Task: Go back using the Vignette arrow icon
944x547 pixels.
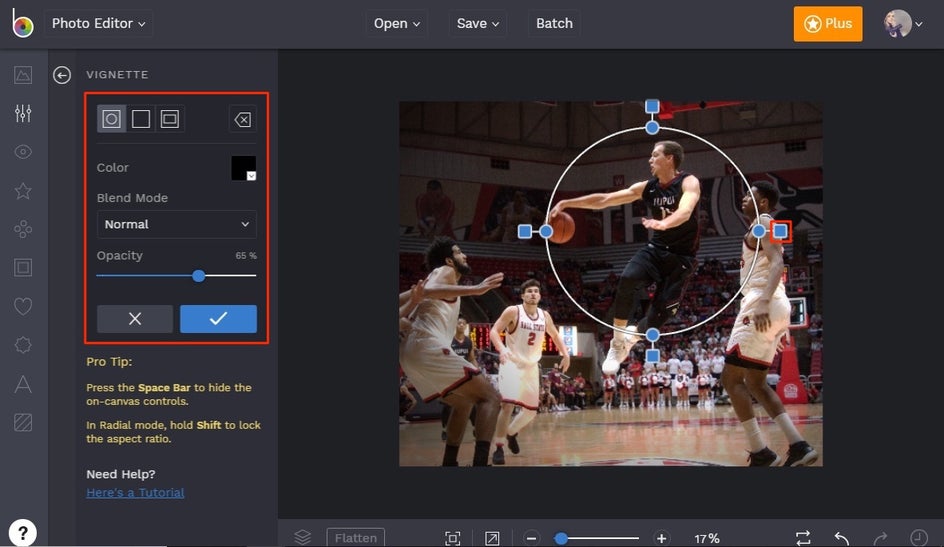Action: 62,75
